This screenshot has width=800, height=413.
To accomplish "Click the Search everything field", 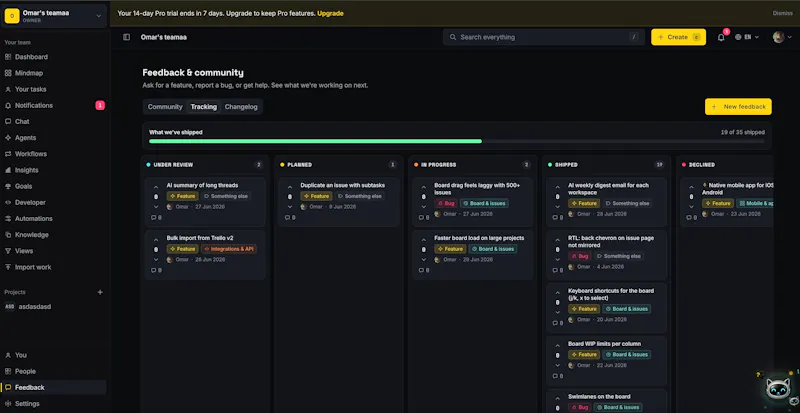I will pos(544,37).
